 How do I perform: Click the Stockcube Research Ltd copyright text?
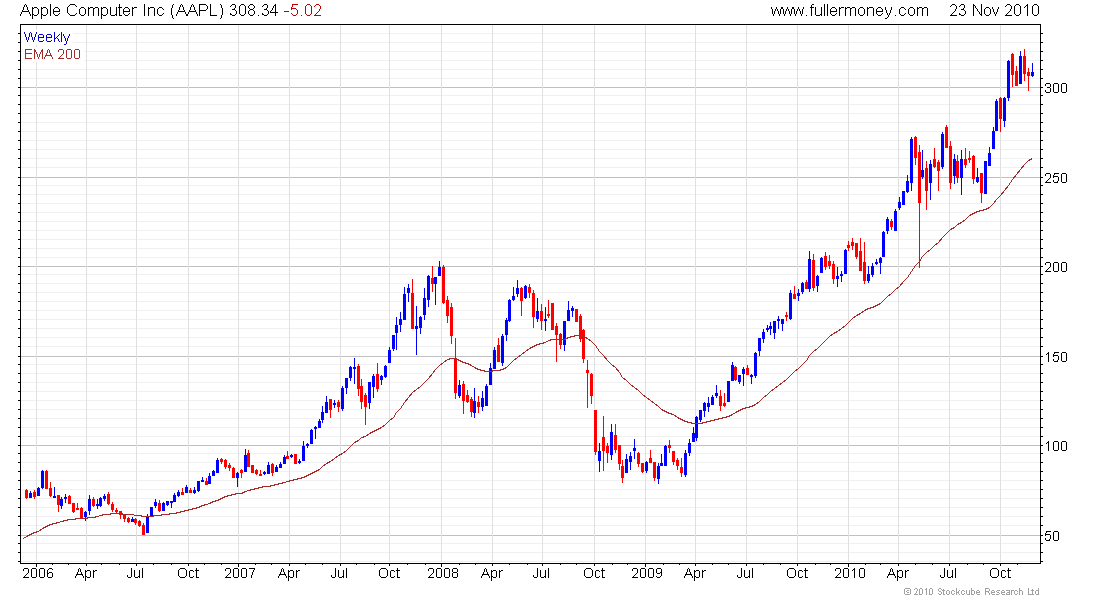click(971, 592)
